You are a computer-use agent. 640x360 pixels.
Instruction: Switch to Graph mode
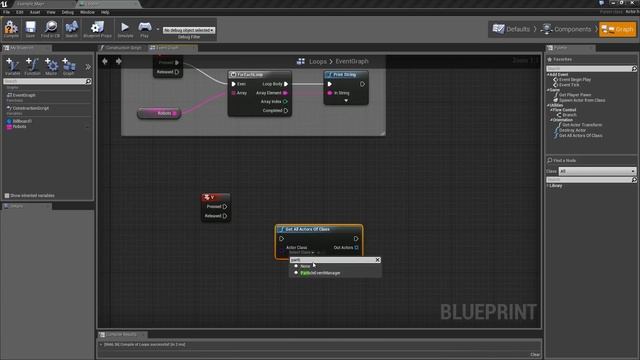click(617, 29)
